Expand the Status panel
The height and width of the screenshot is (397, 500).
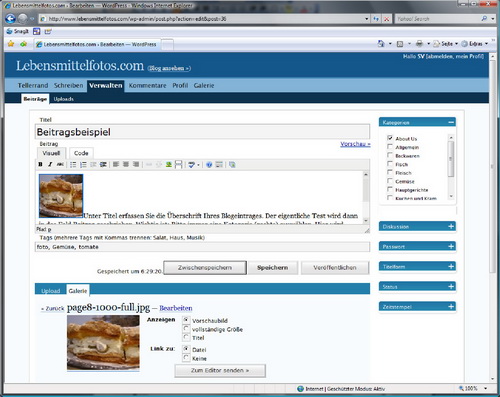point(451,286)
